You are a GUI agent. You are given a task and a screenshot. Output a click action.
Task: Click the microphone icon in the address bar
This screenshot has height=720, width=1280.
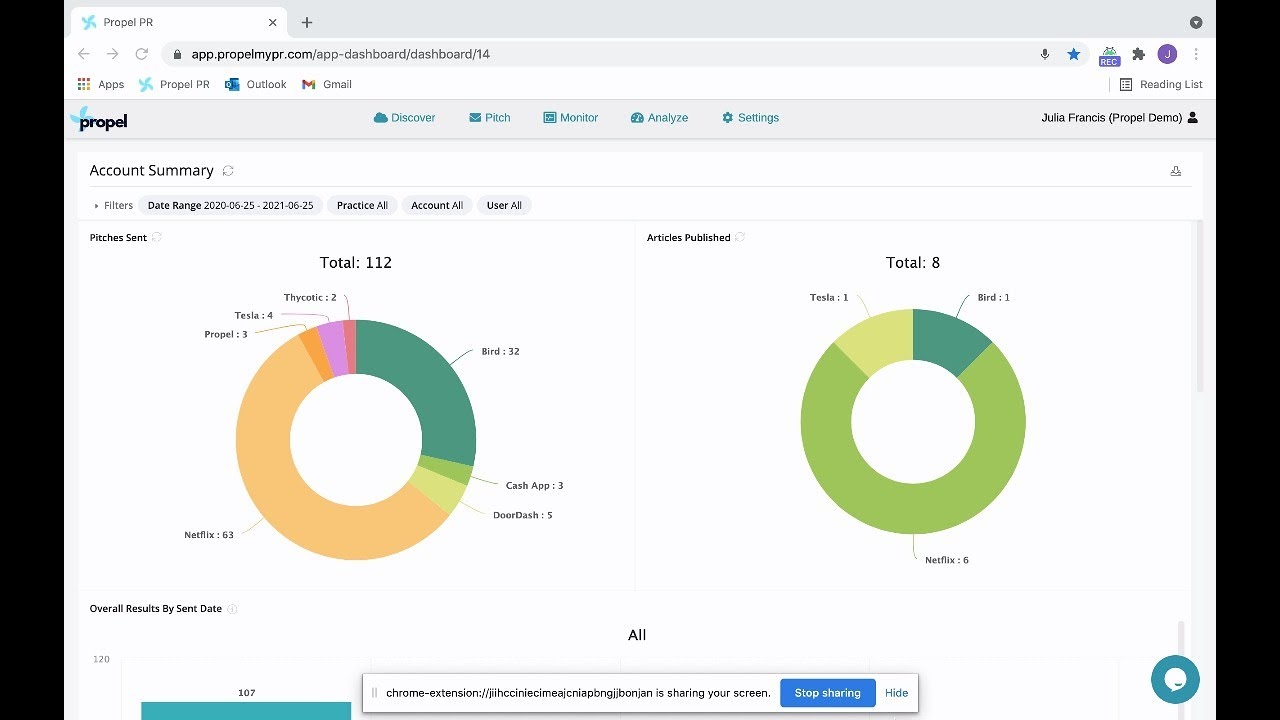1045,54
